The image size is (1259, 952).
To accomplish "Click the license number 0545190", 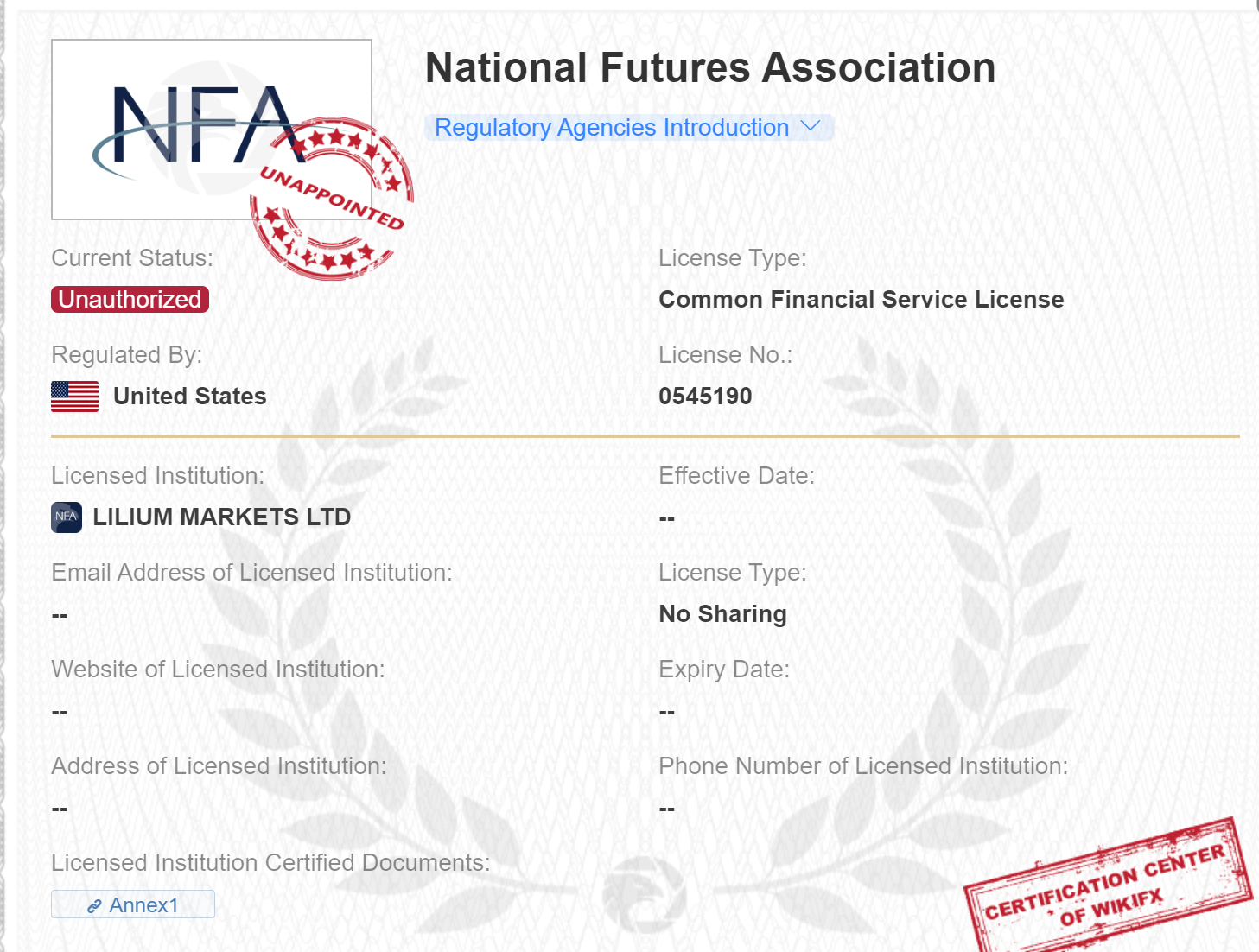I will (705, 396).
